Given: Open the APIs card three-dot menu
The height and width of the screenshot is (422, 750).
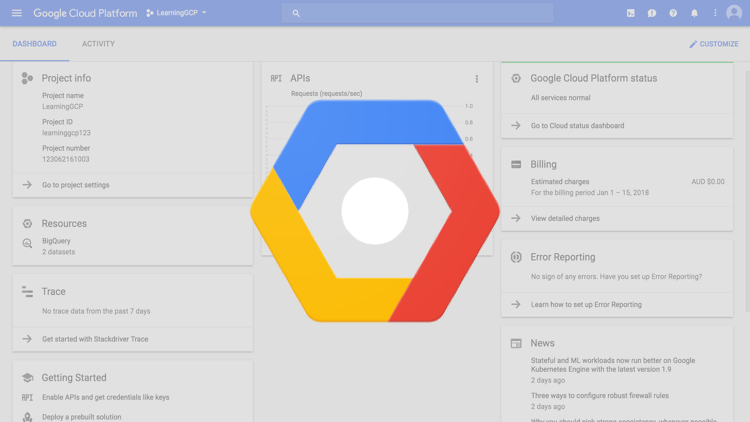Looking at the screenshot, I should pos(476,79).
